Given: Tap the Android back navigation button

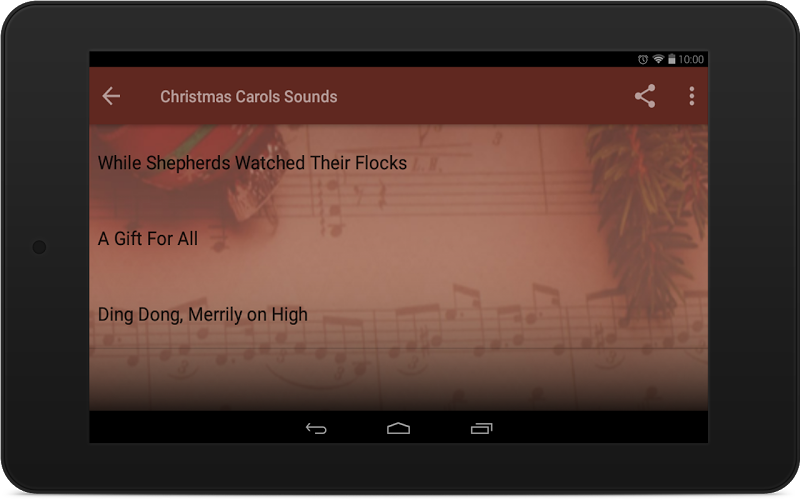Looking at the screenshot, I should [x=316, y=429].
